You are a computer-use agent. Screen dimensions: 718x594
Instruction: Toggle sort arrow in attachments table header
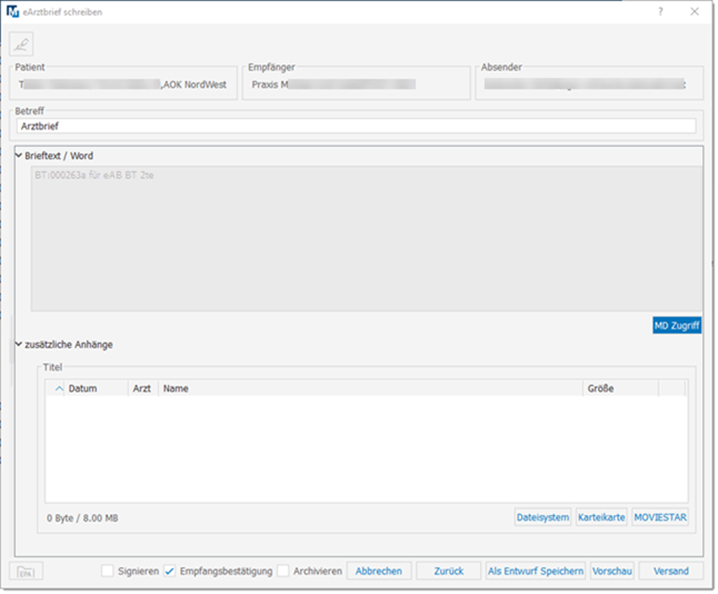coord(57,388)
